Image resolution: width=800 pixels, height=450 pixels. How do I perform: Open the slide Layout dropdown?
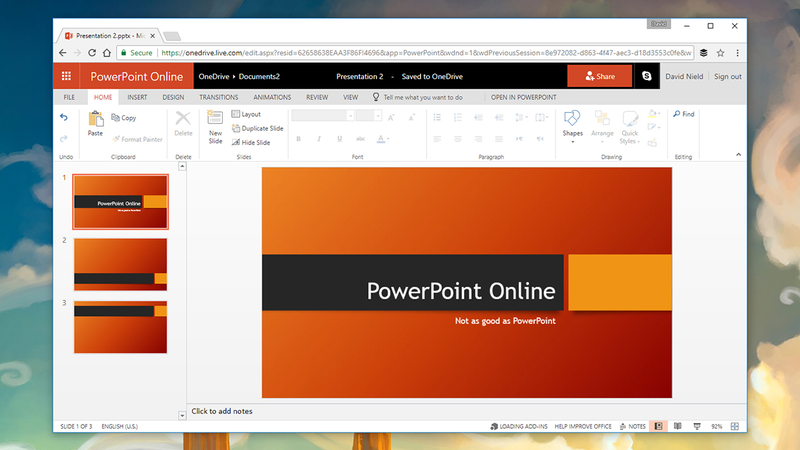(x=246, y=114)
